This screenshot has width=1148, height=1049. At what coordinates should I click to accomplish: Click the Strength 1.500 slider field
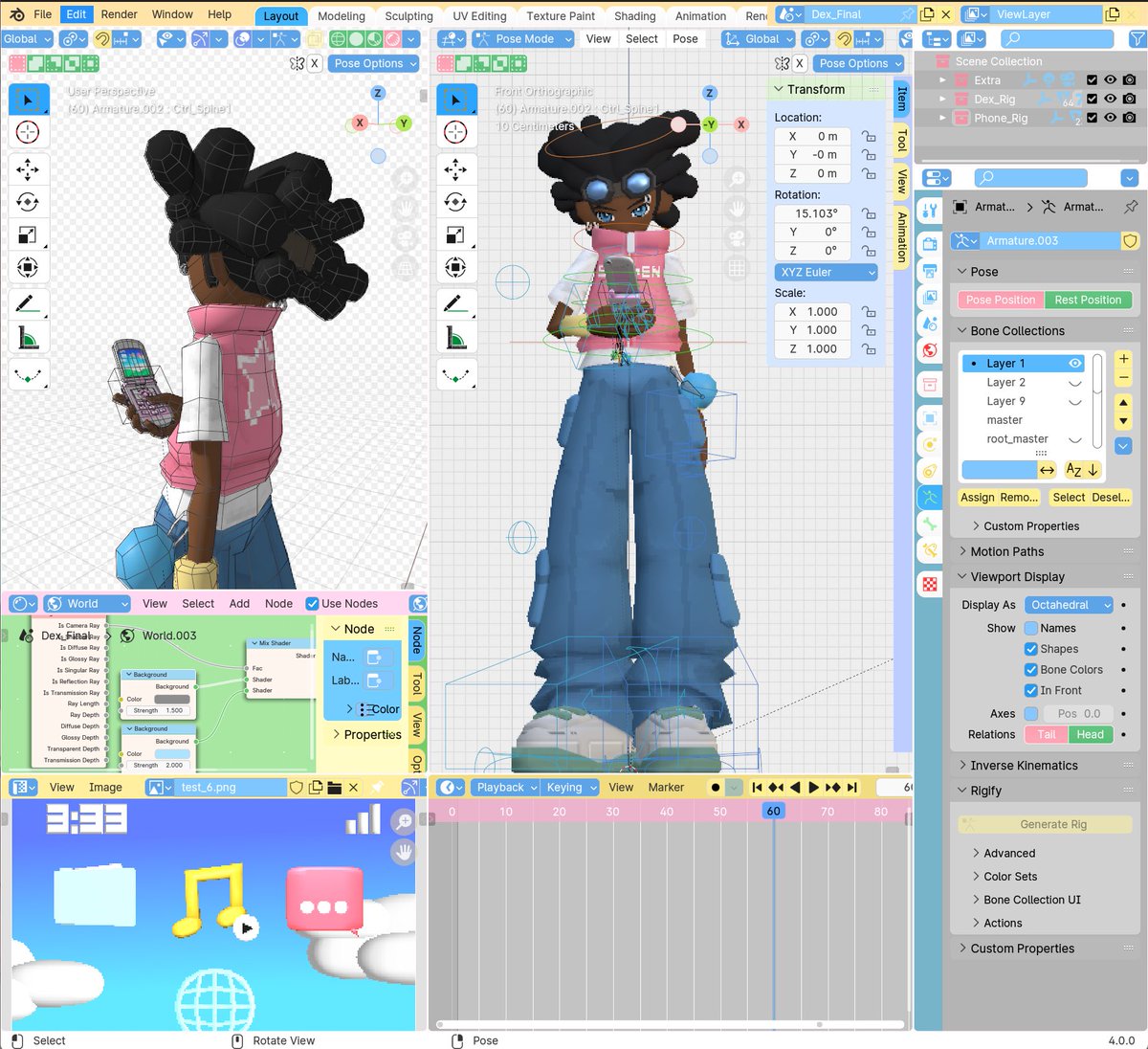[x=159, y=711]
